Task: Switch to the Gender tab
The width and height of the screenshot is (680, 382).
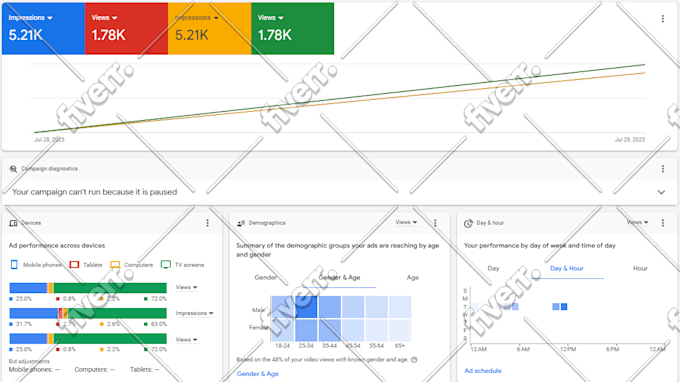Action: tap(265, 278)
